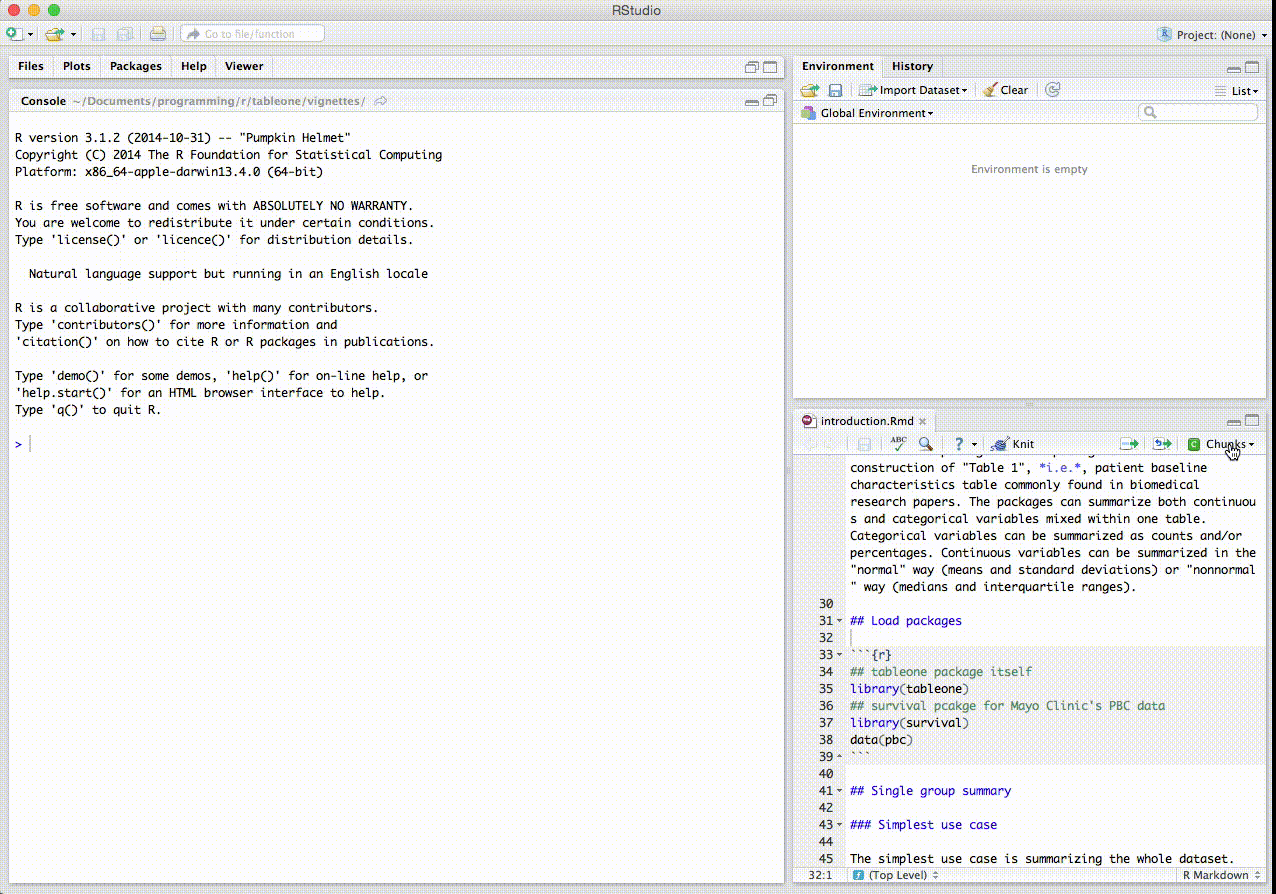Expand the Global Environment selector
The height and width of the screenshot is (894, 1276).
tap(866, 112)
